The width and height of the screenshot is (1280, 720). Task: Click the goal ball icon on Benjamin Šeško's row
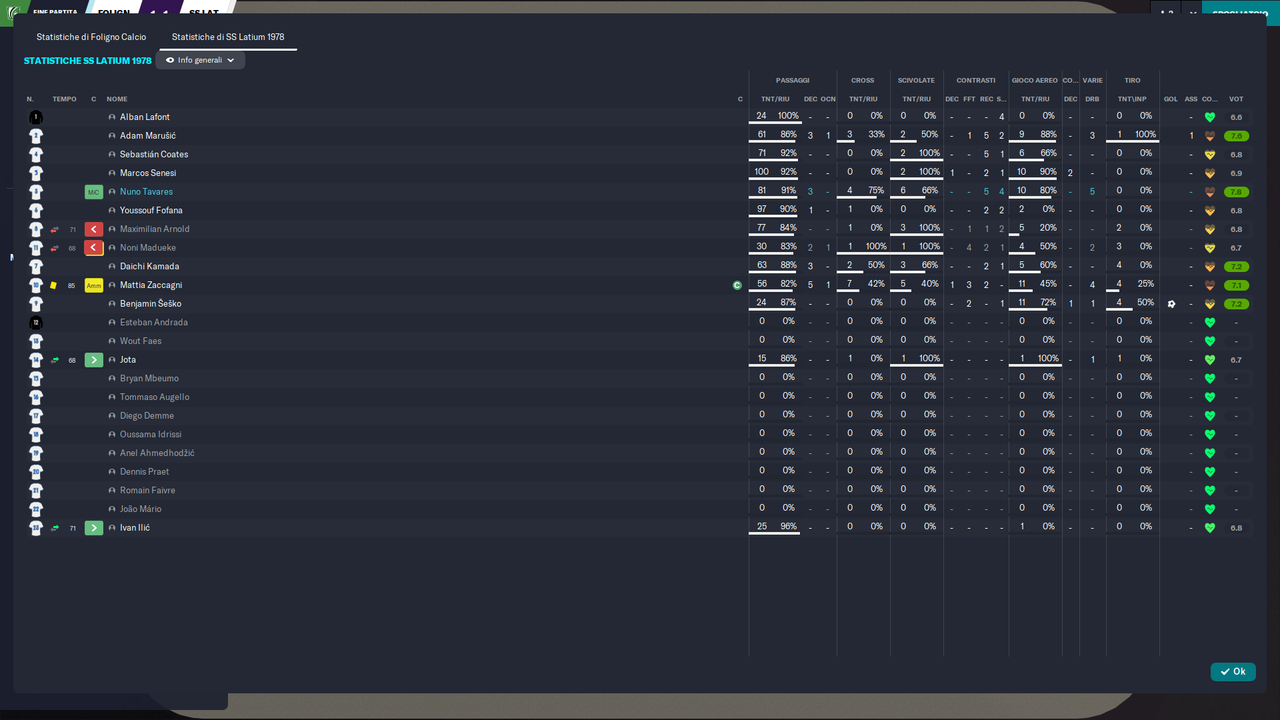[1171, 304]
